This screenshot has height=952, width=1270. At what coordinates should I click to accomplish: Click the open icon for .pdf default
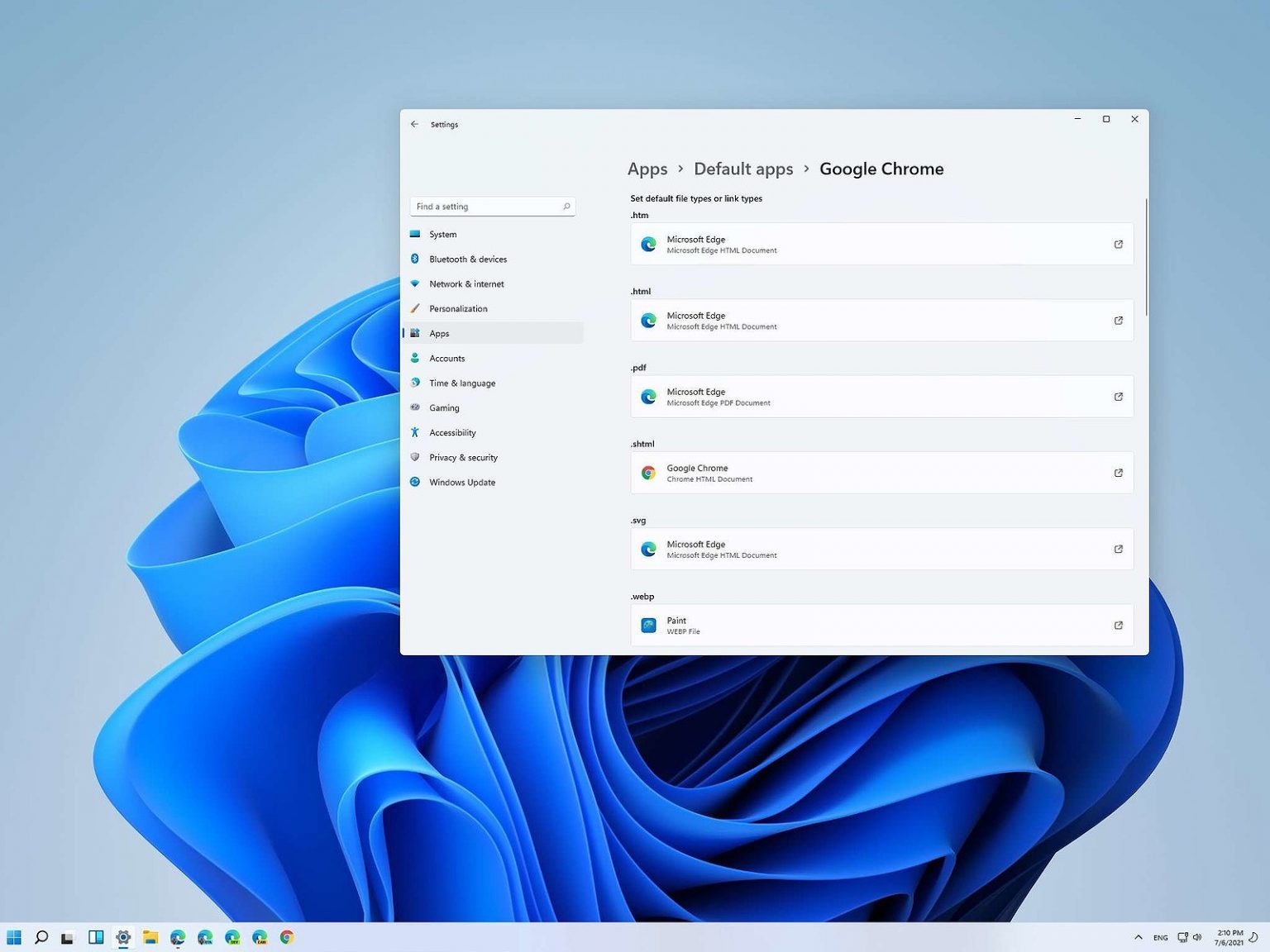[1118, 397]
